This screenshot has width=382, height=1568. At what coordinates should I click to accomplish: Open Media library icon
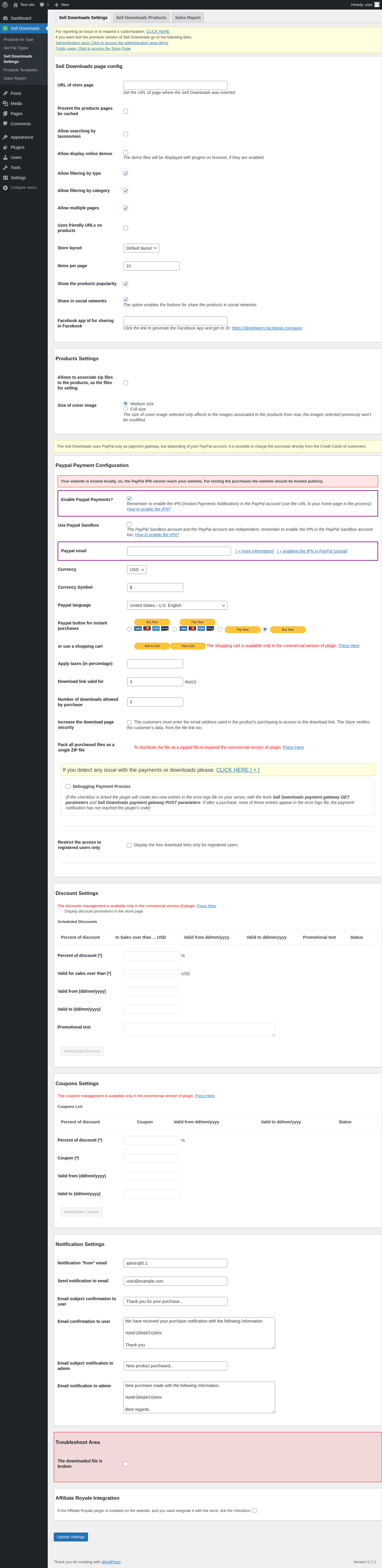pos(5,103)
